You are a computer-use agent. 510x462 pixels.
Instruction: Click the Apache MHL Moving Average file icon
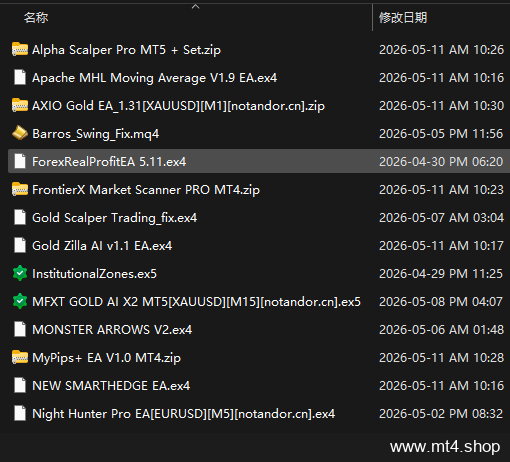pos(20,77)
